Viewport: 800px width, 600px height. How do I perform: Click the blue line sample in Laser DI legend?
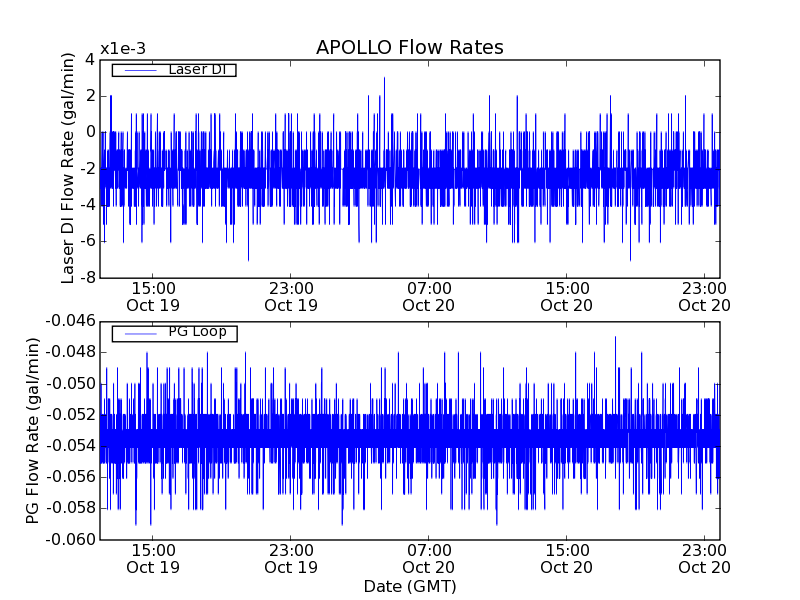pyautogui.click(x=138, y=70)
